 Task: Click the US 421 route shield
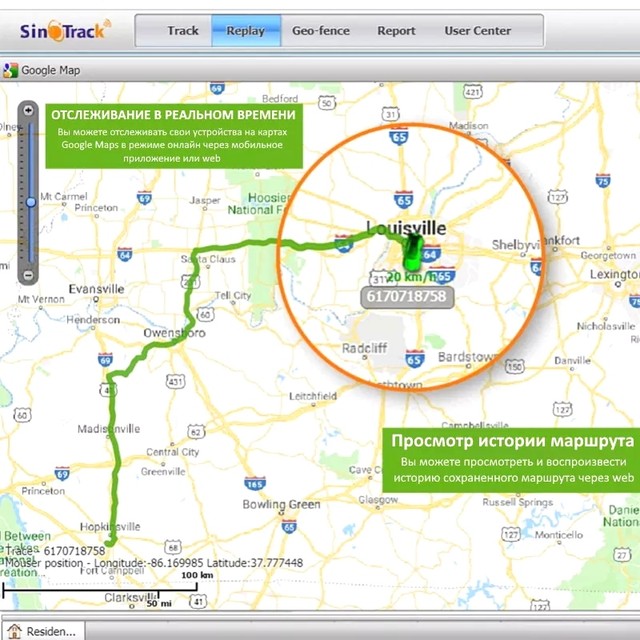473,92
